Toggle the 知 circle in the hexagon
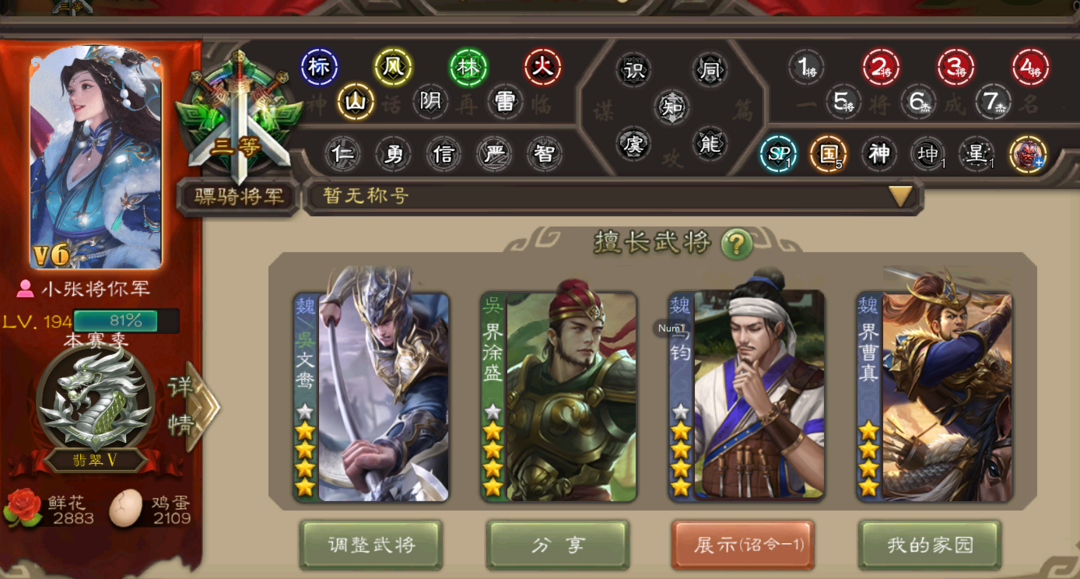 (x=672, y=107)
